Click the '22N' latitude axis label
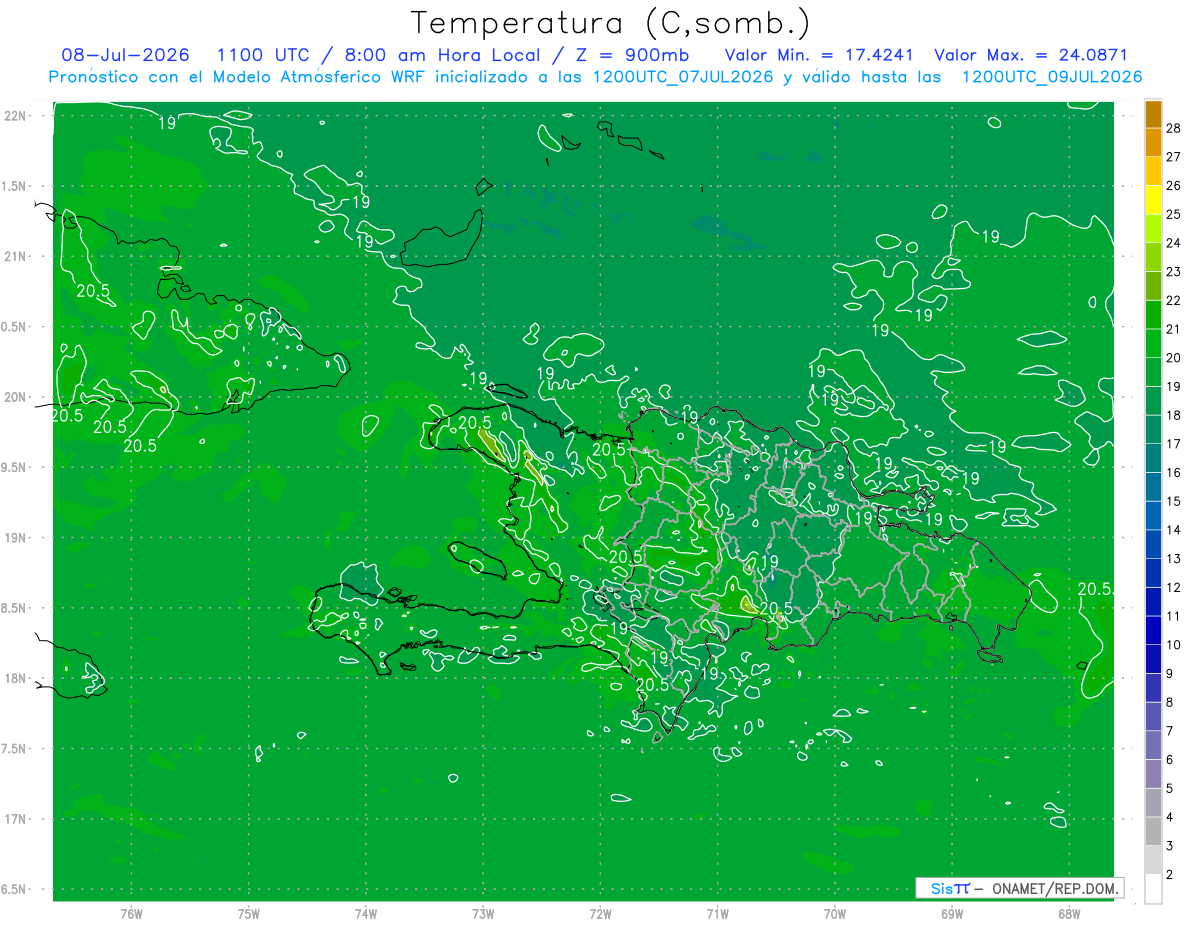The height and width of the screenshot is (927, 1200). pos(14,116)
